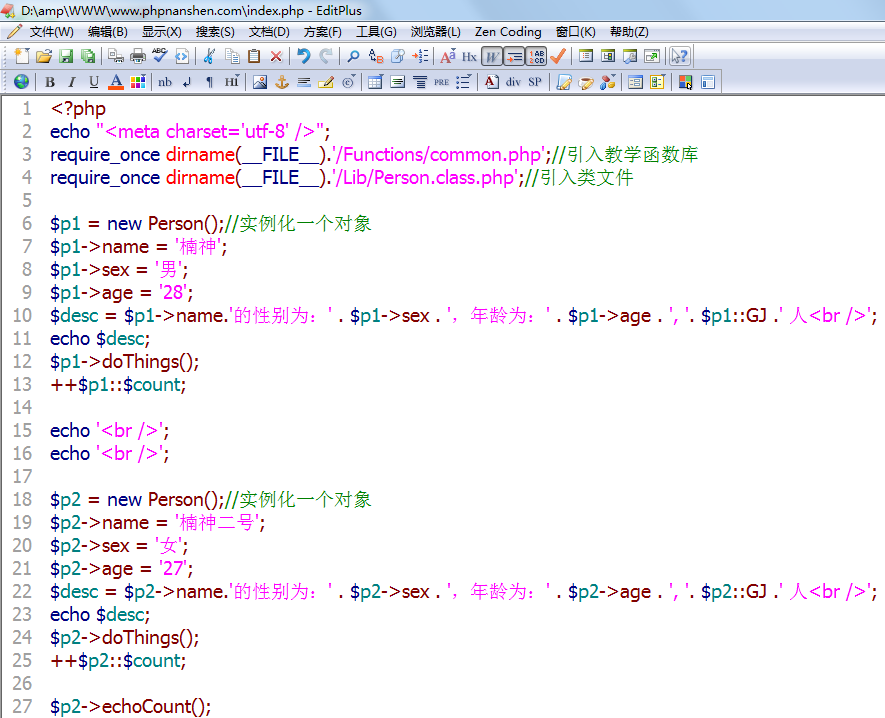Toggle full screen view icon

point(652,56)
